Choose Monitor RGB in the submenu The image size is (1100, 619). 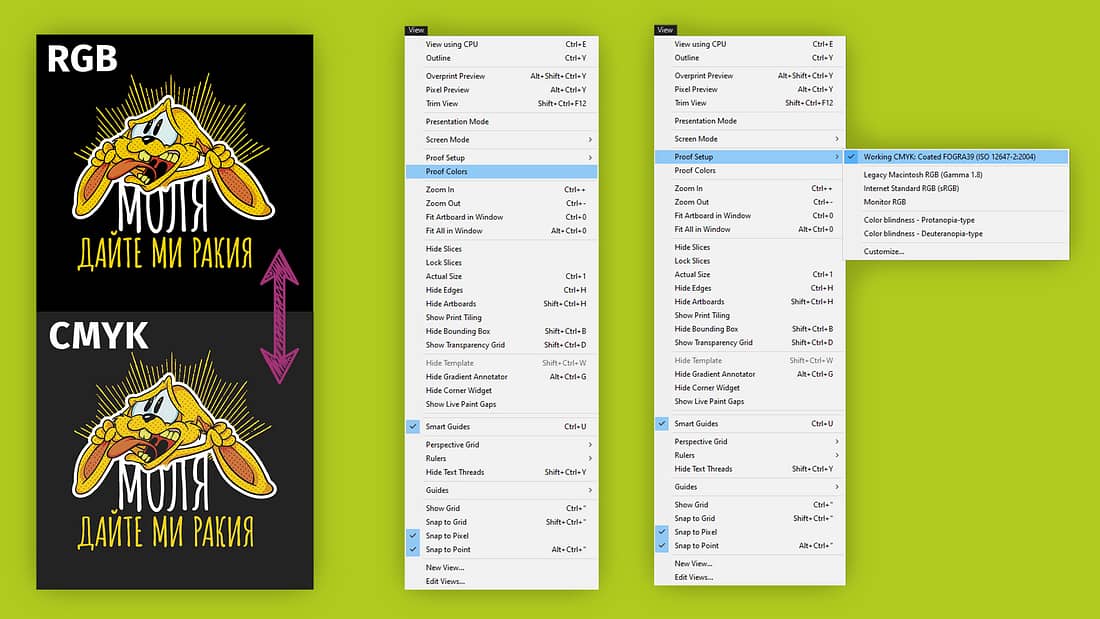[x=885, y=202]
